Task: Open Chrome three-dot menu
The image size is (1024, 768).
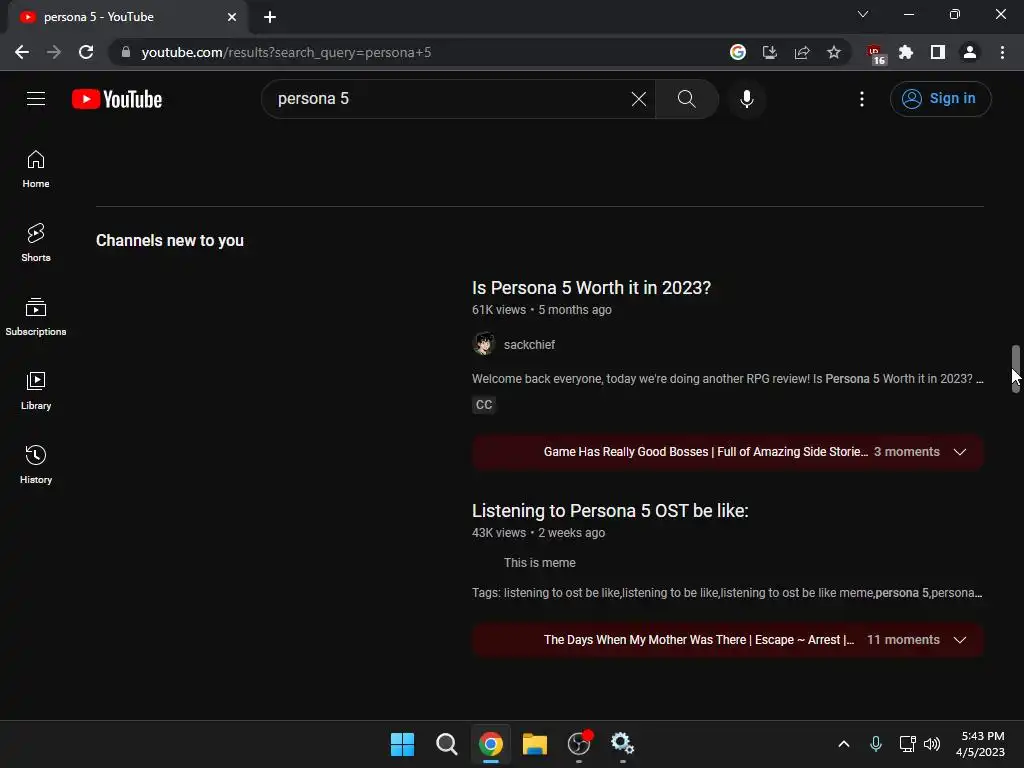Action: [x=1002, y=52]
